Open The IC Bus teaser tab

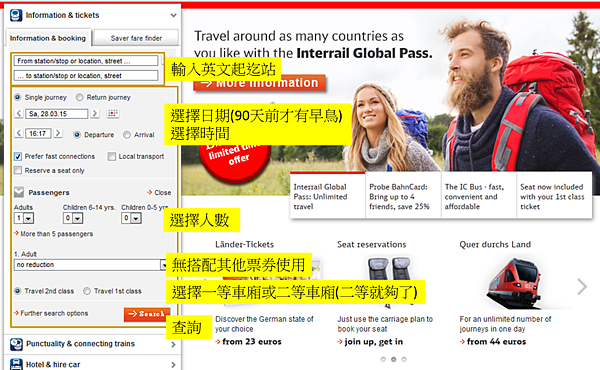pos(479,196)
